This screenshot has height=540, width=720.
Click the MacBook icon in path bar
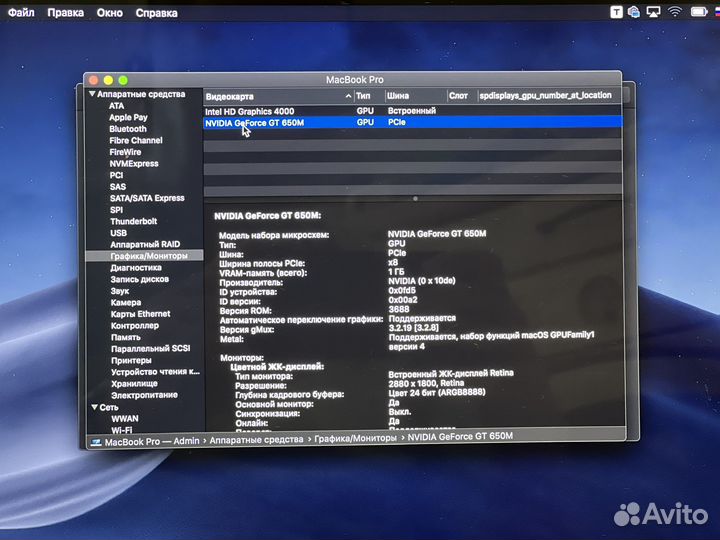(x=96, y=442)
